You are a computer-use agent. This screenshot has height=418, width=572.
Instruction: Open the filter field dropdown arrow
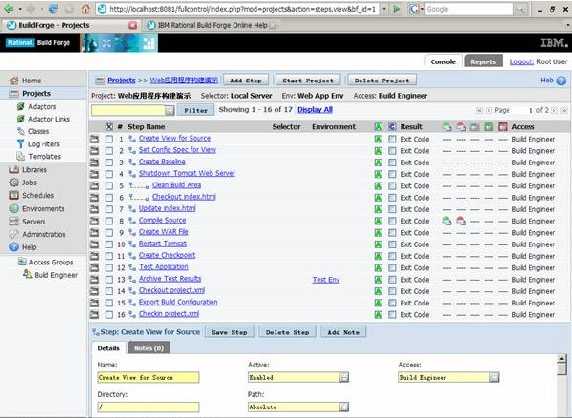coord(169,110)
